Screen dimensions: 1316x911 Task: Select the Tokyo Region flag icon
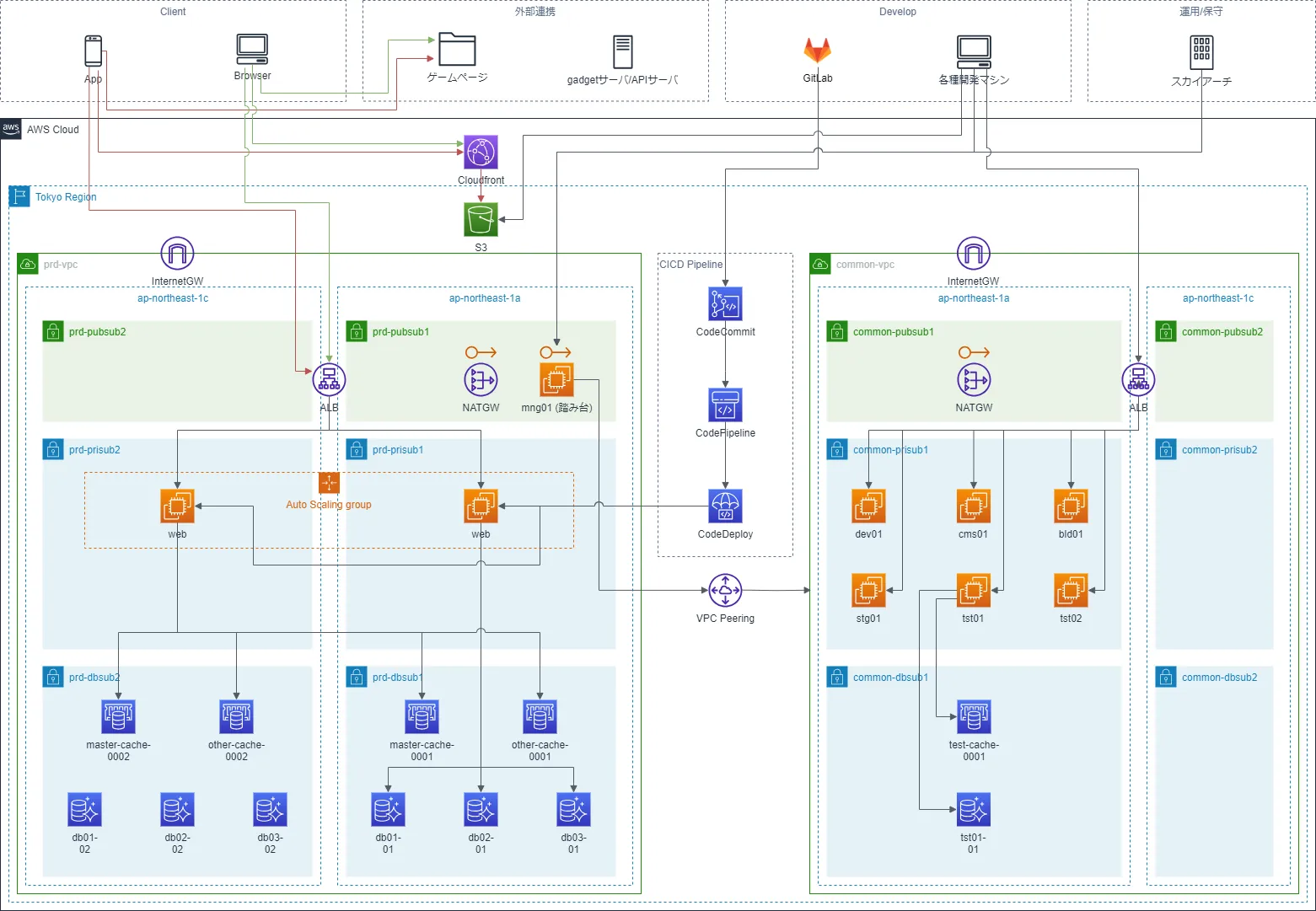19,196
